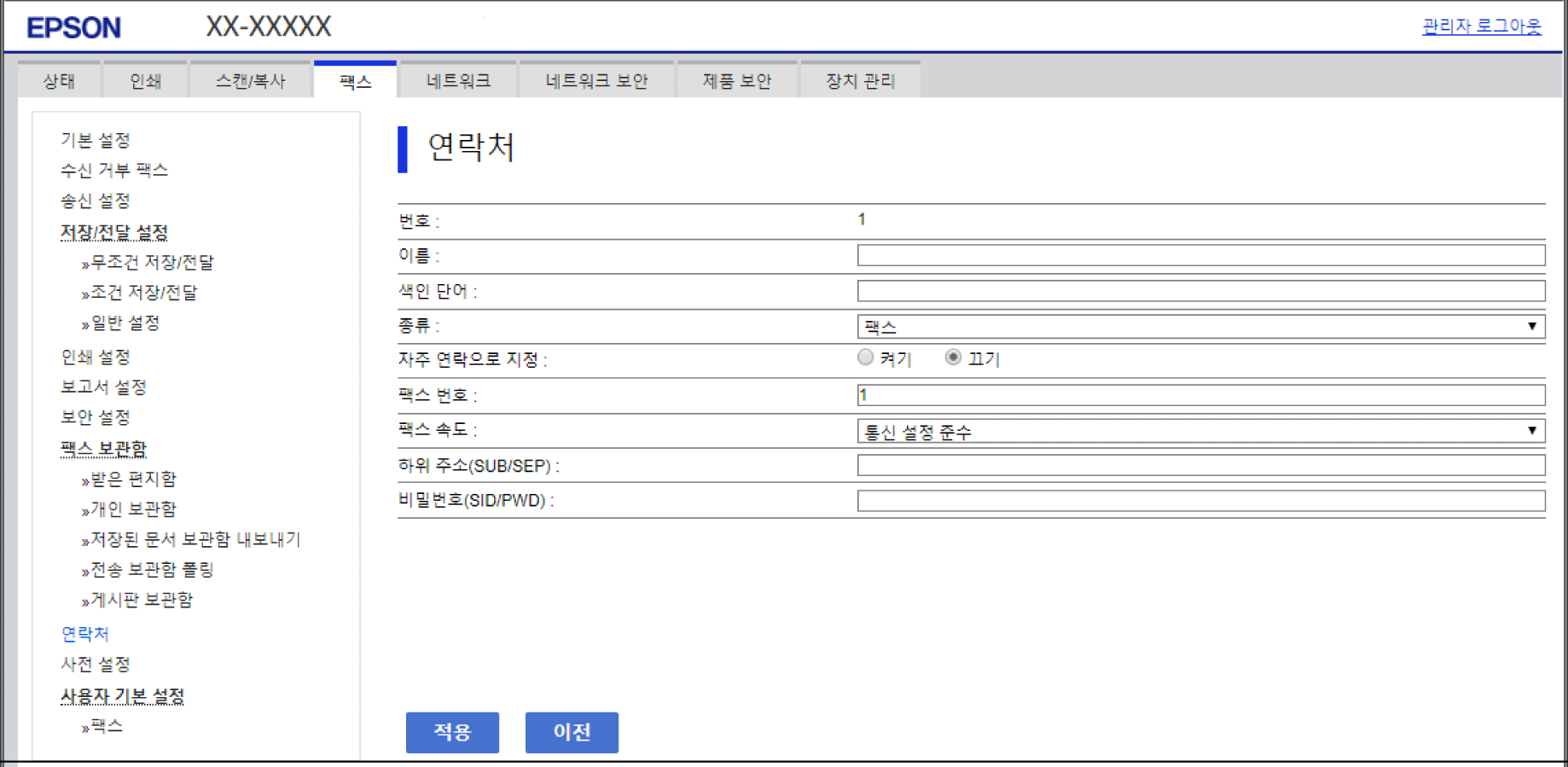Click the 관리자 로그아웃 link

pos(1481,26)
